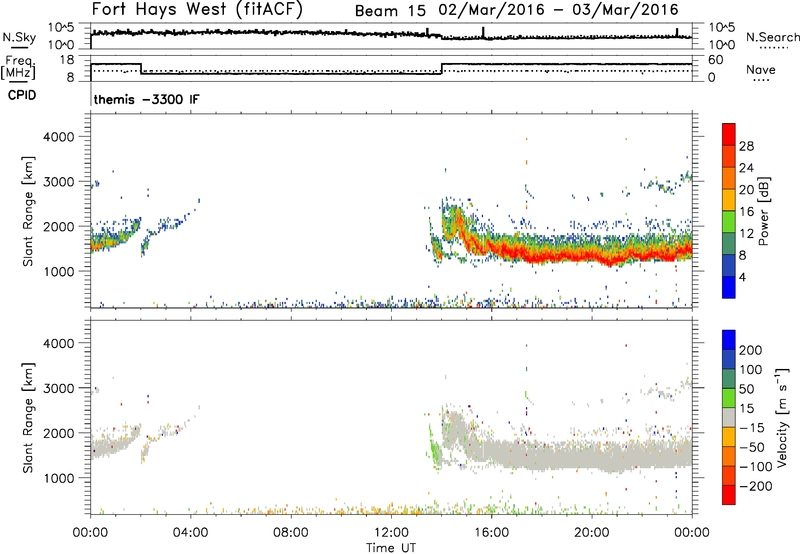Click the "20:00" time axis label
The width and height of the screenshot is (800, 554).
[592, 533]
